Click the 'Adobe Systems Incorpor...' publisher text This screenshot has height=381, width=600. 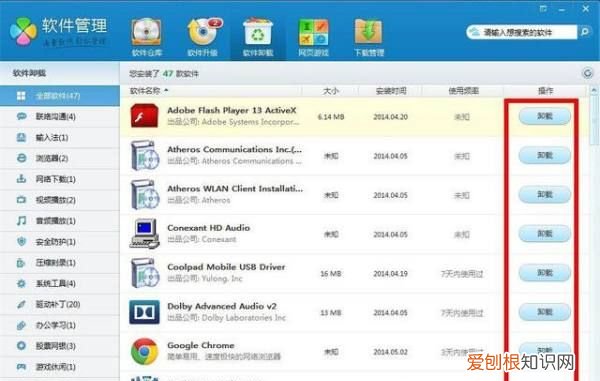pyautogui.click(x=250, y=122)
